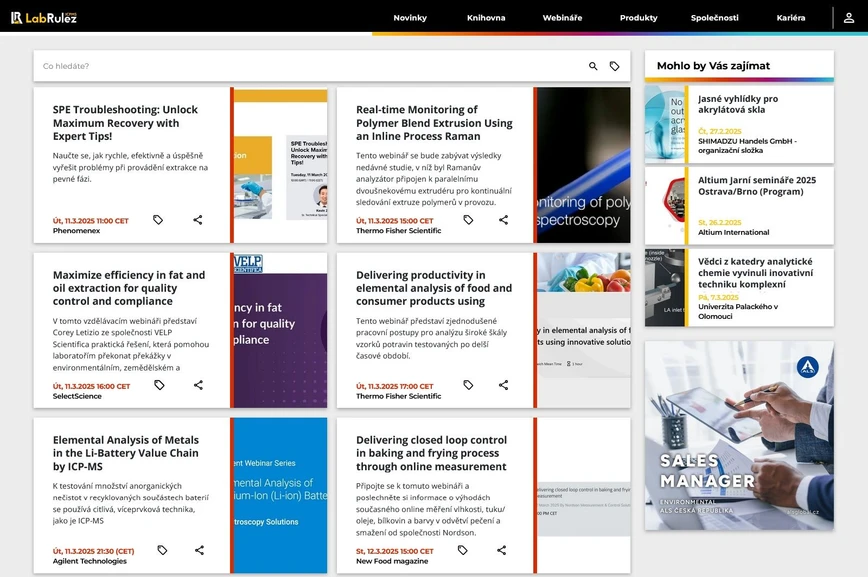Click the New Food magazine label
Screen dimensions: 868x577
392,561
